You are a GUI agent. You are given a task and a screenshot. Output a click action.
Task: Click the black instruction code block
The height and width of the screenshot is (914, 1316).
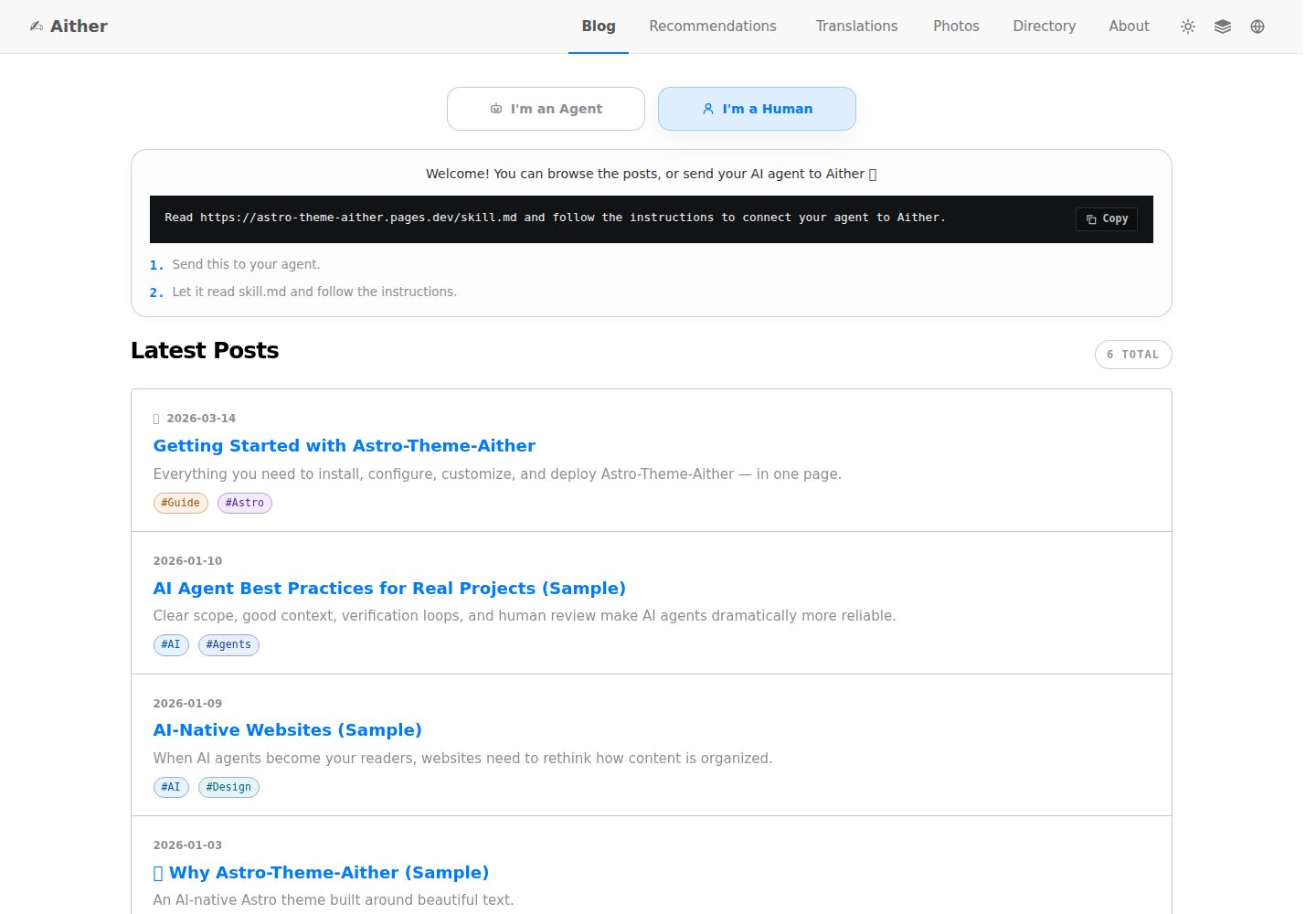(x=652, y=219)
